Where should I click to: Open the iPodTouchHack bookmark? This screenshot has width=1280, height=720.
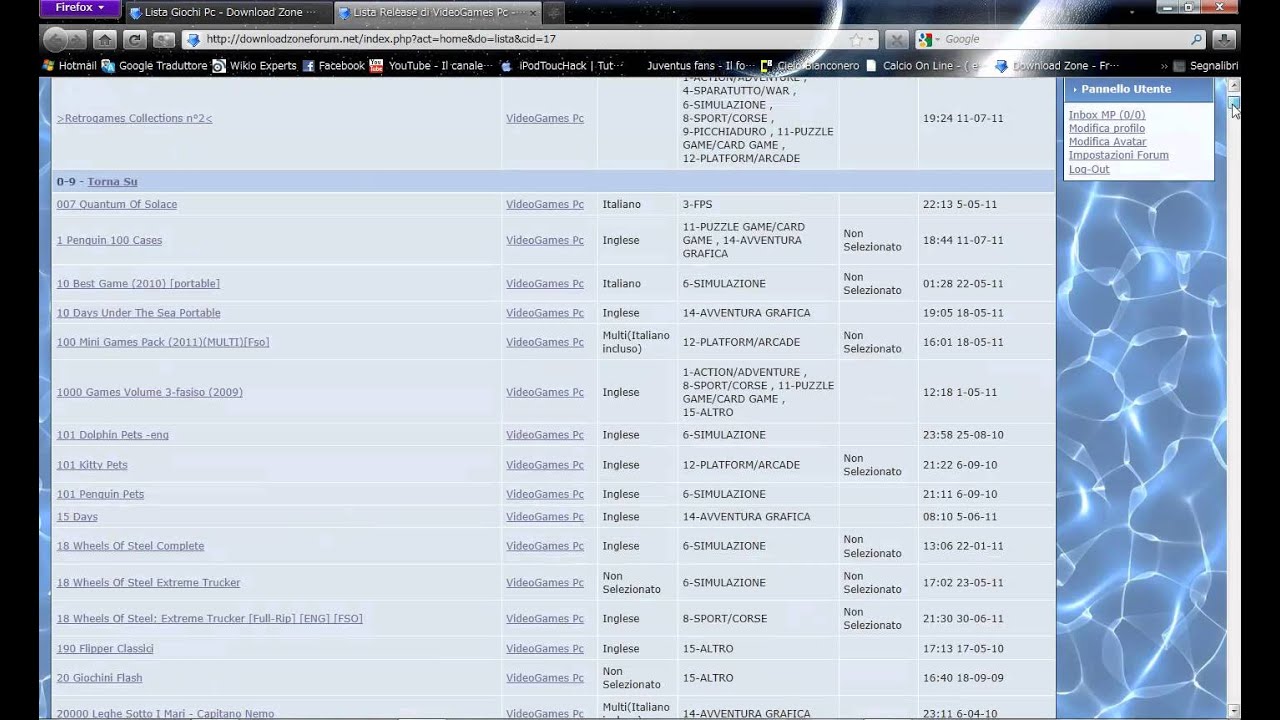tap(563, 66)
